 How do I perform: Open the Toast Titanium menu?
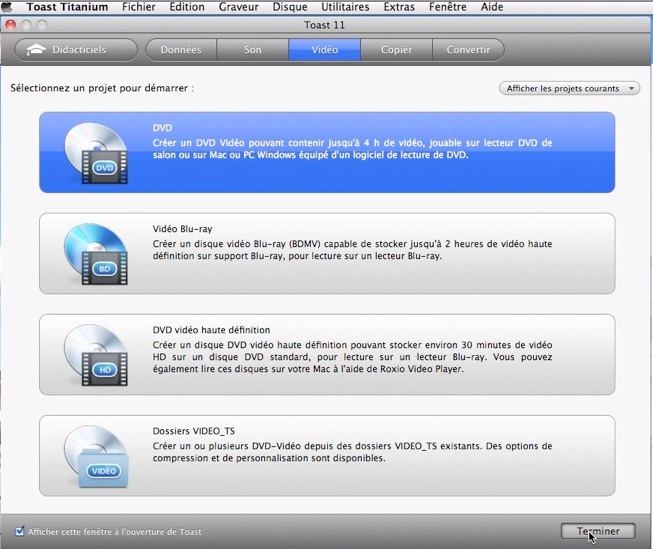tap(67, 7)
